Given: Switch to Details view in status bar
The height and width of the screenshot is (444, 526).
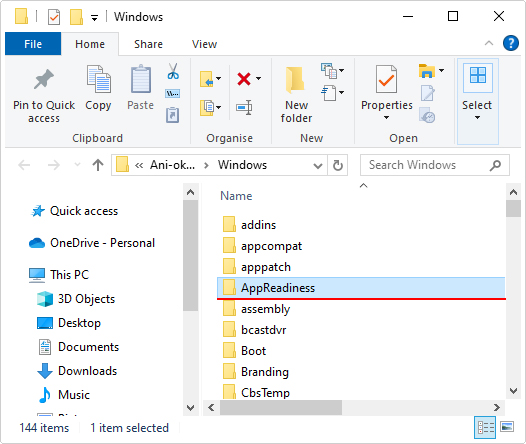Looking at the screenshot, I should pos(485,427).
